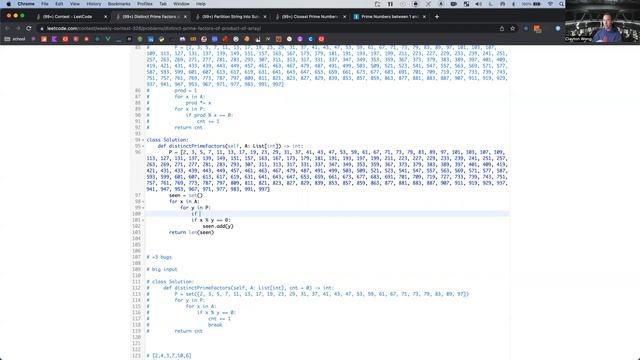Open the Apple menu
This screenshot has height=360, width=640.
8,4
